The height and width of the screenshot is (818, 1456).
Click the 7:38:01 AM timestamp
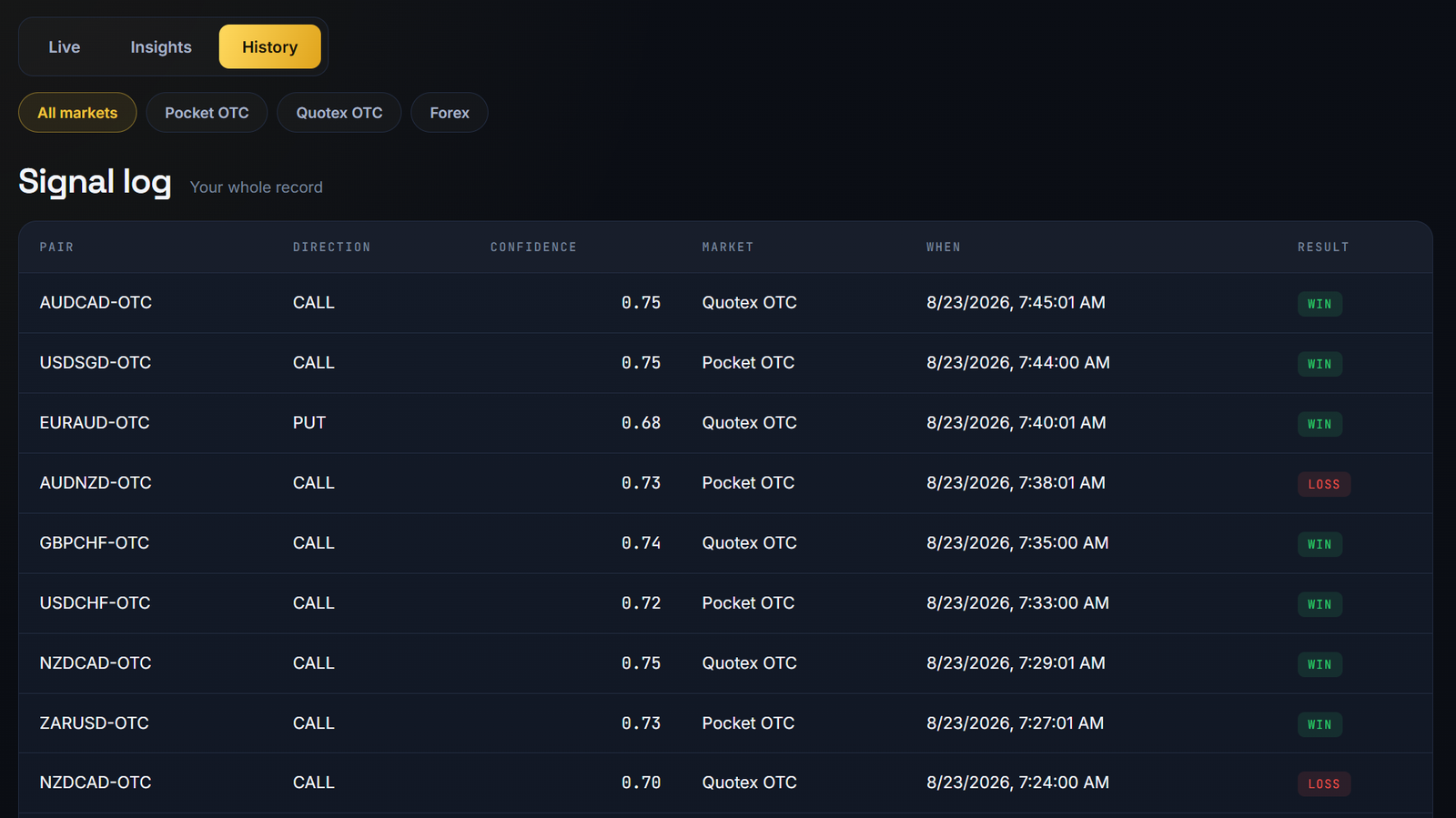point(1016,482)
